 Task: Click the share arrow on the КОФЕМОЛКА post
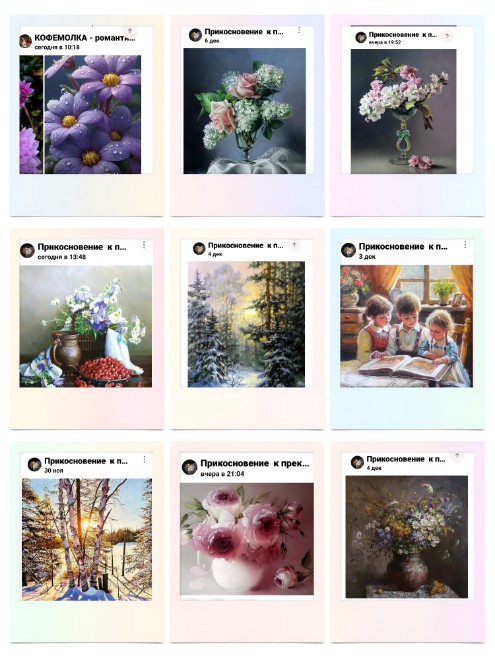130,31
